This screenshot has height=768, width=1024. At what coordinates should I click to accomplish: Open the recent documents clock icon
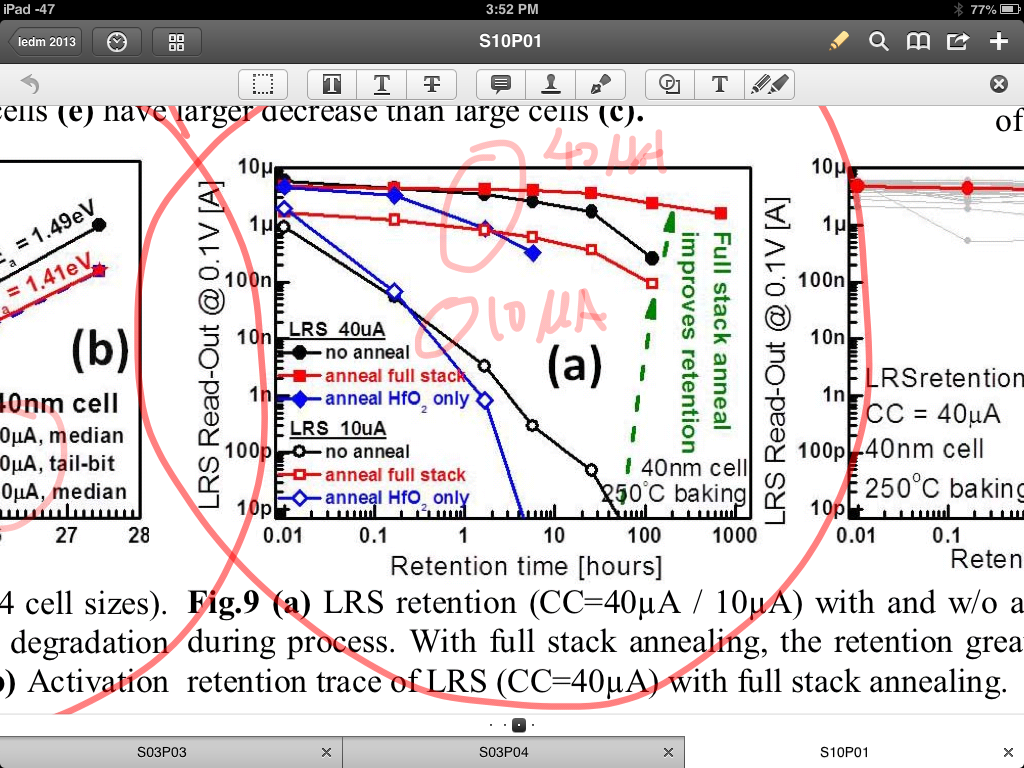click(117, 42)
